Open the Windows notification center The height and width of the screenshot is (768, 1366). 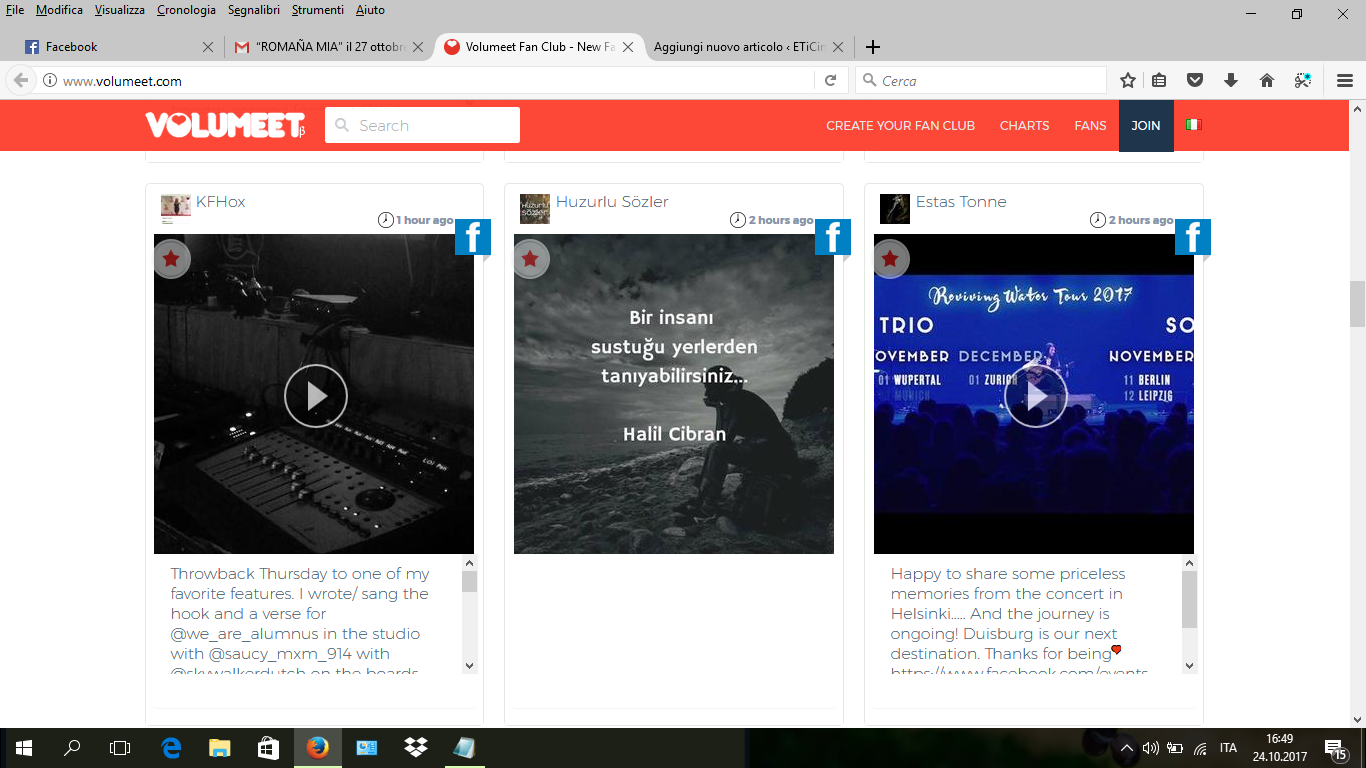[1335, 748]
